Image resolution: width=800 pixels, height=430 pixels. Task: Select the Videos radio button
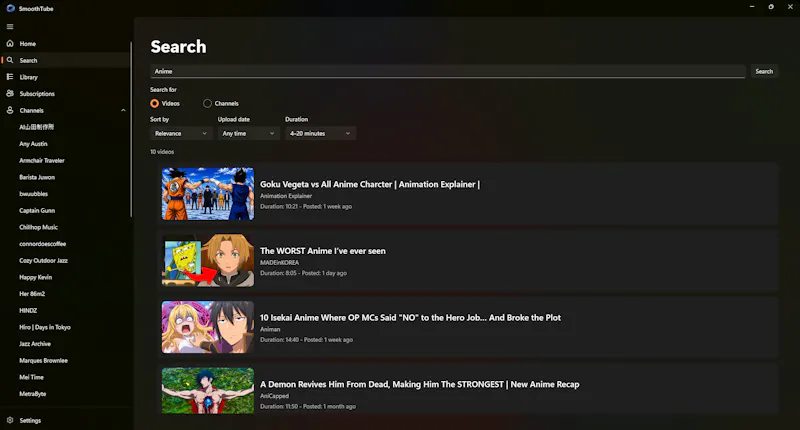[155, 104]
